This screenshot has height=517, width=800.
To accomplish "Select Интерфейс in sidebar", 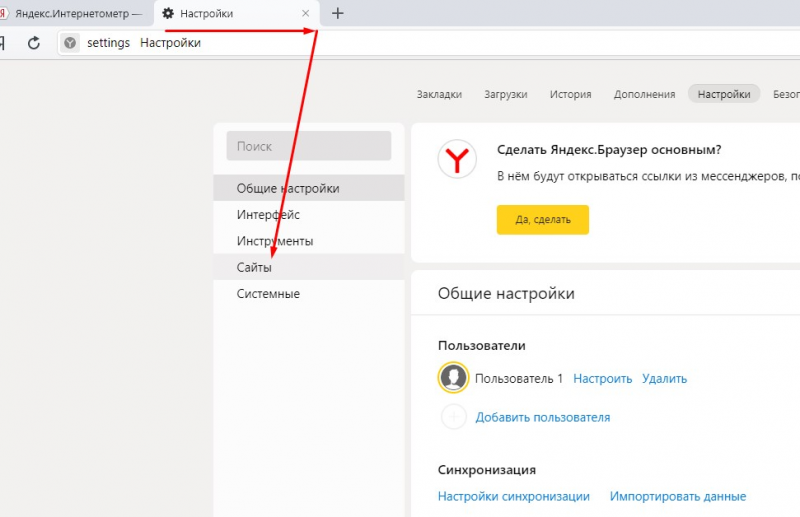I will pos(309,214).
